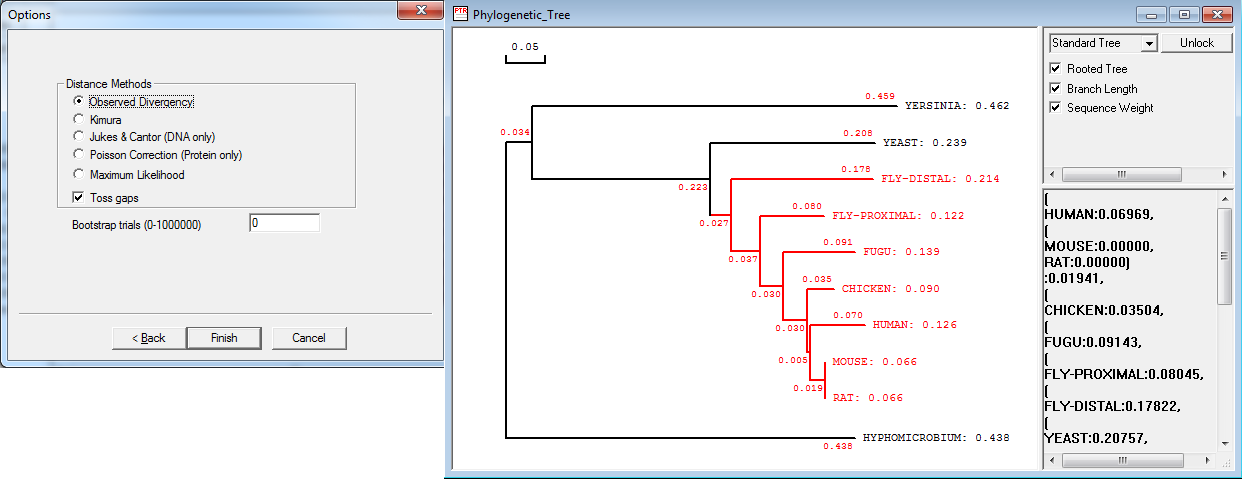Click the 0.034 root branch label
Screen dimensions: 1243x479
(x=514, y=132)
